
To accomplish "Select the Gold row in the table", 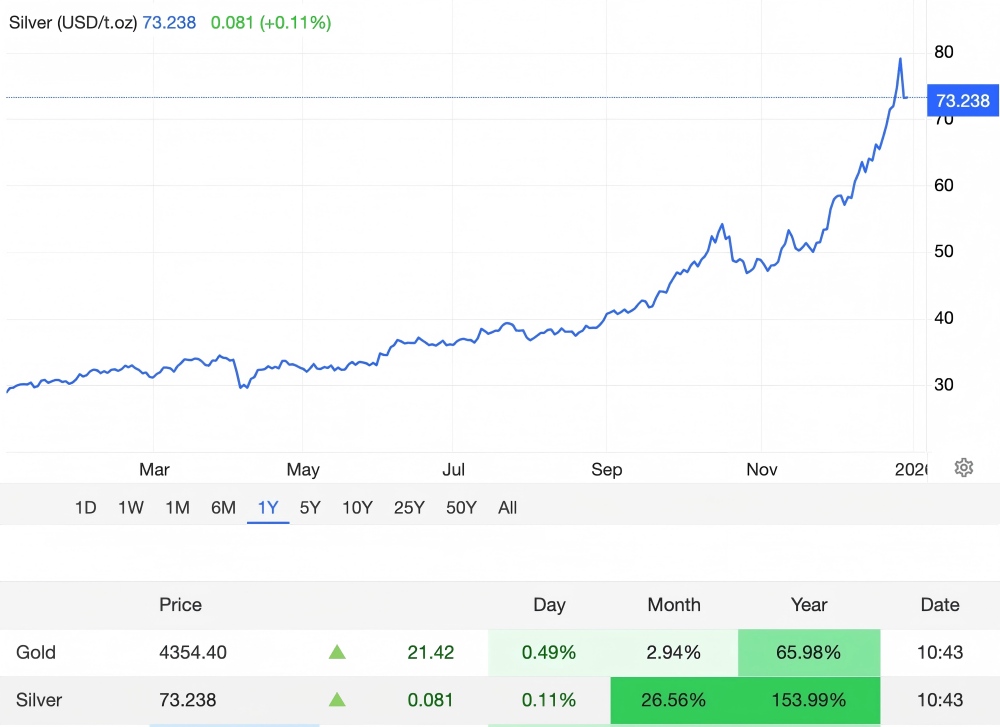I will [x=36, y=652].
